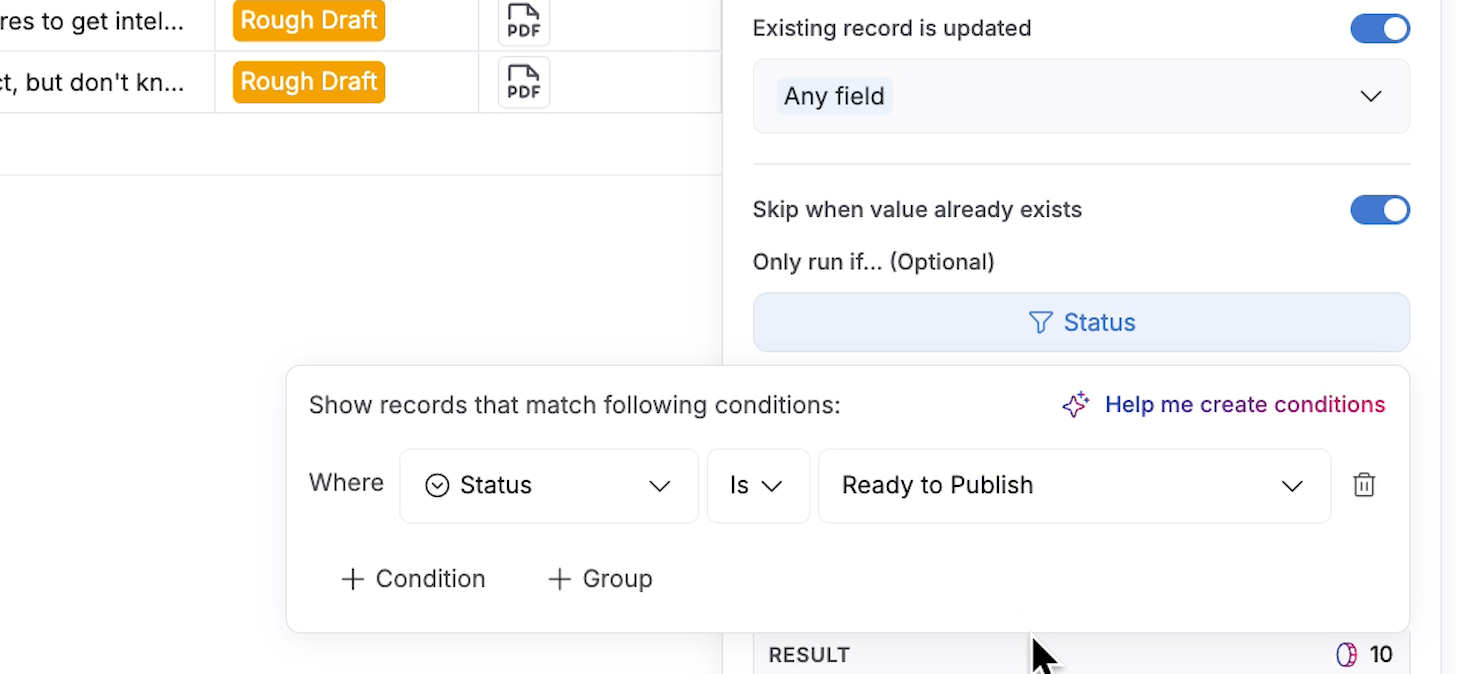The width and height of the screenshot is (1457, 674).
Task: Expand the Is operator dropdown
Action: click(757, 485)
